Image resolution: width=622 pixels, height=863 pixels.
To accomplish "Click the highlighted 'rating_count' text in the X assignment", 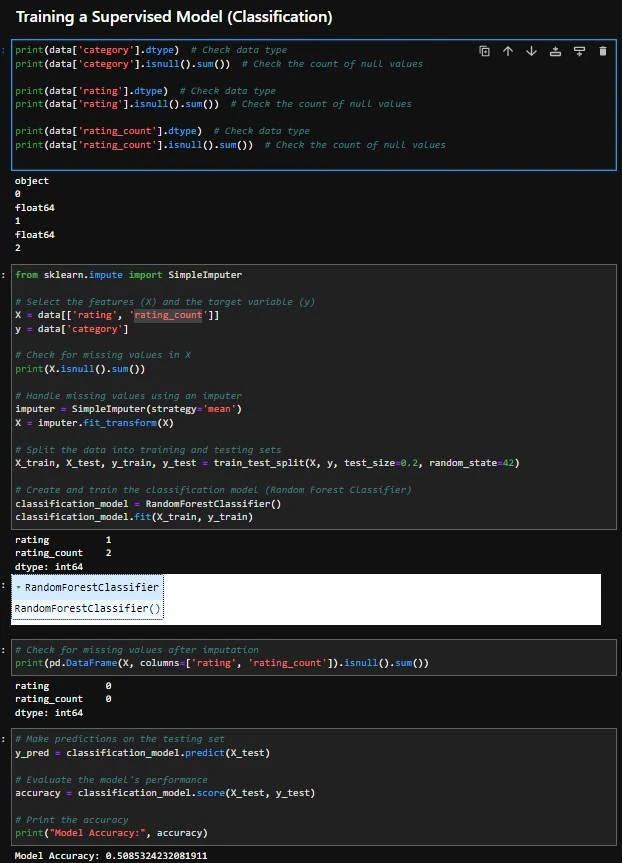I will click(168, 315).
